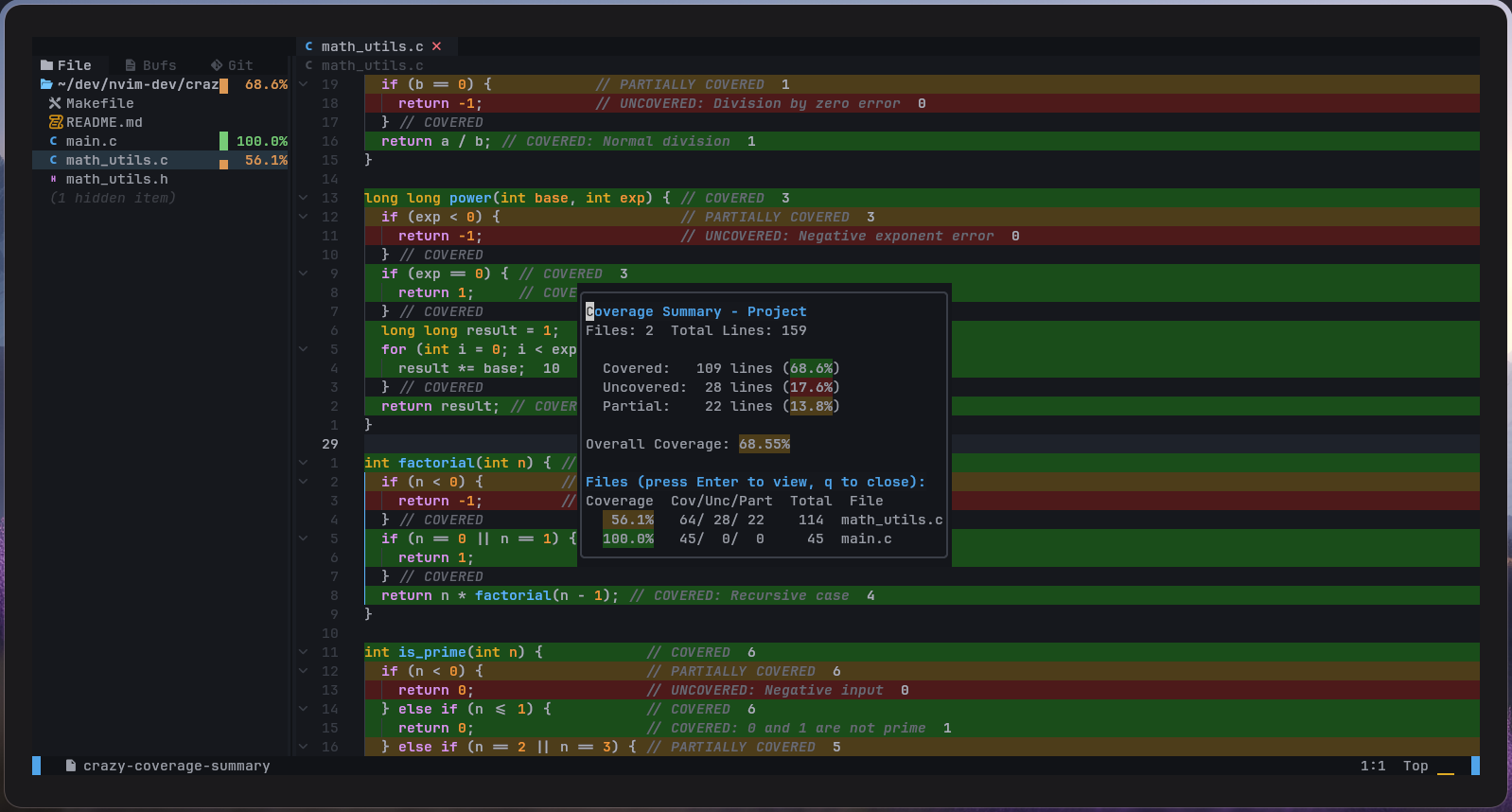Click the document icon on Bufs tab
This screenshot has width=1512, height=812.
click(x=131, y=65)
